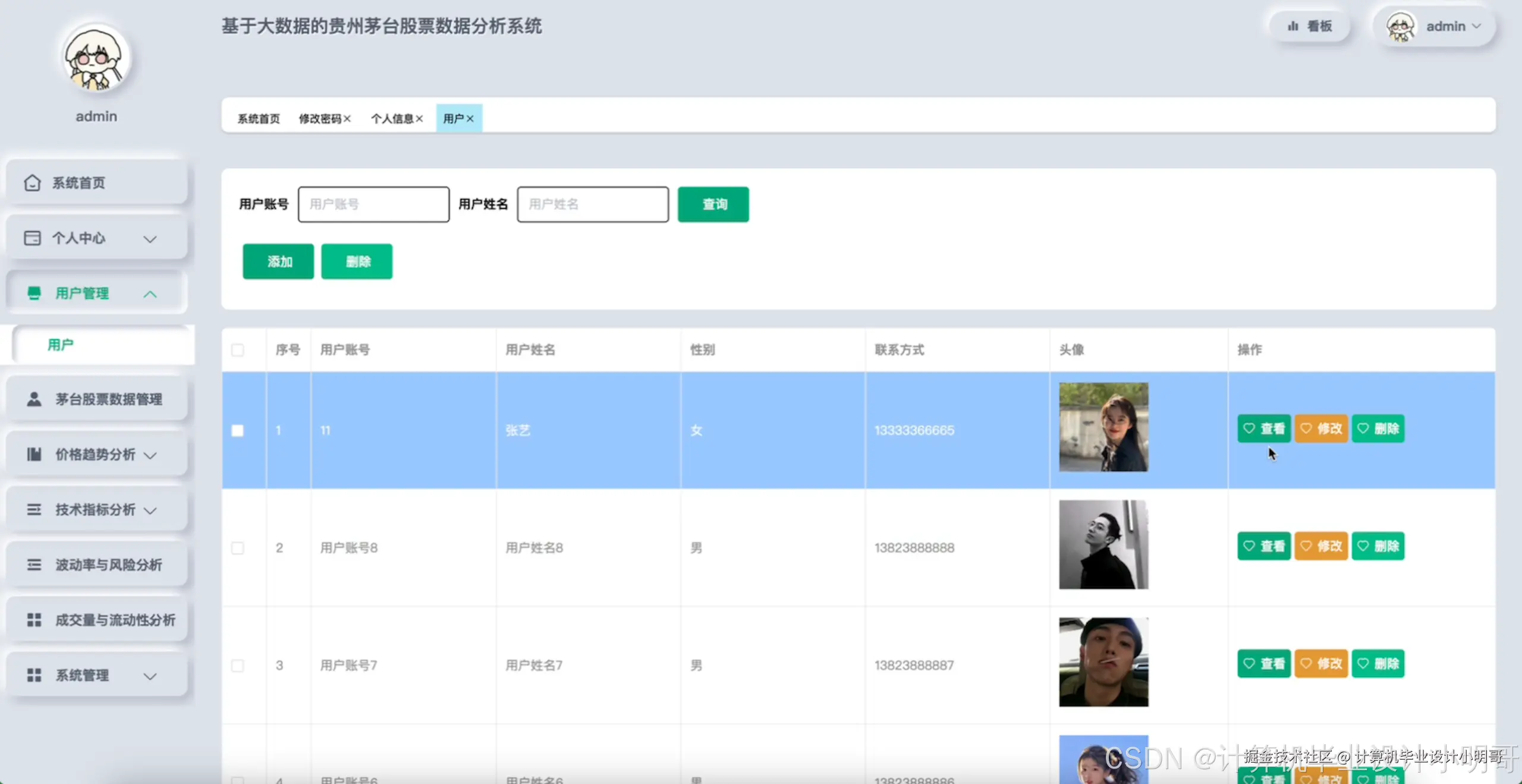Check the checkbox for row 用户账号8
Image resolution: width=1522 pixels, height=784 pixels.
(238, 548)
